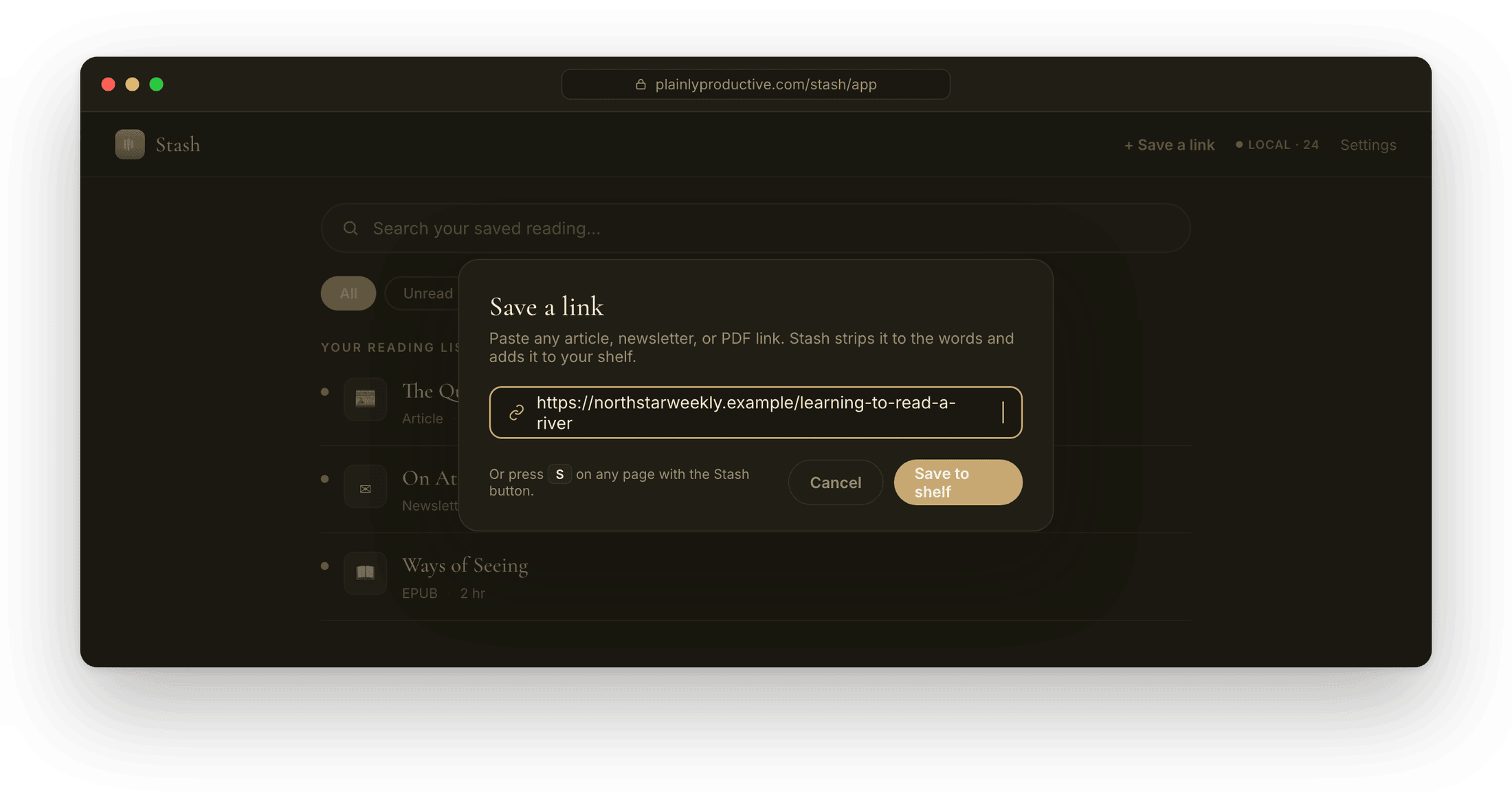Cancel the Save a link dialog
The image size is (1512, 802).
tap(835, 482)
